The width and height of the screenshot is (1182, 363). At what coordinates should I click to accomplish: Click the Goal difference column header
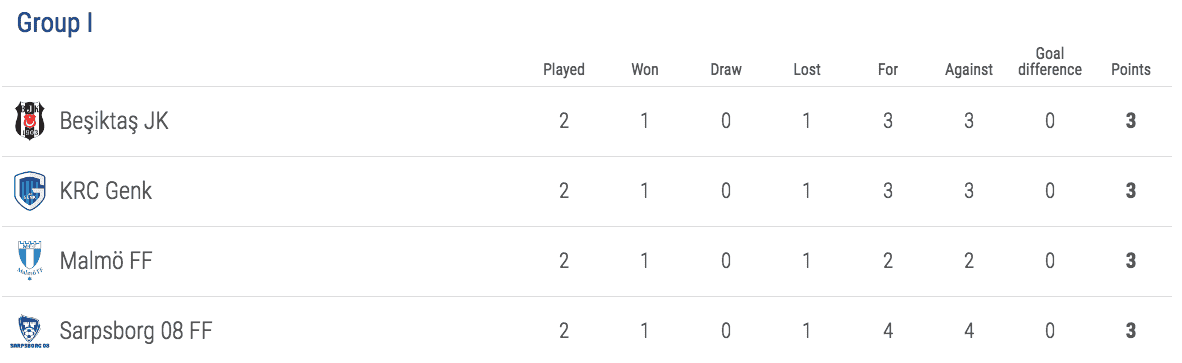[1049, 62]
